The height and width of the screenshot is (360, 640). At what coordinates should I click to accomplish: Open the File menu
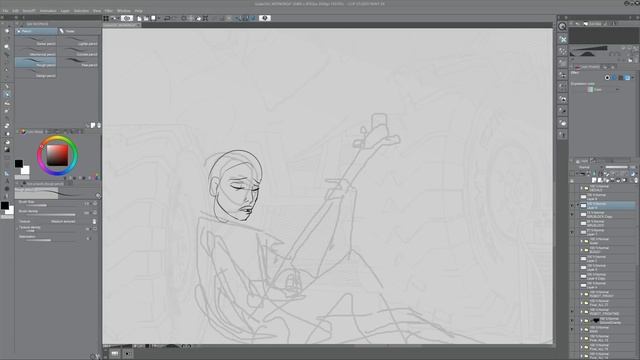[x=5, y=11]
